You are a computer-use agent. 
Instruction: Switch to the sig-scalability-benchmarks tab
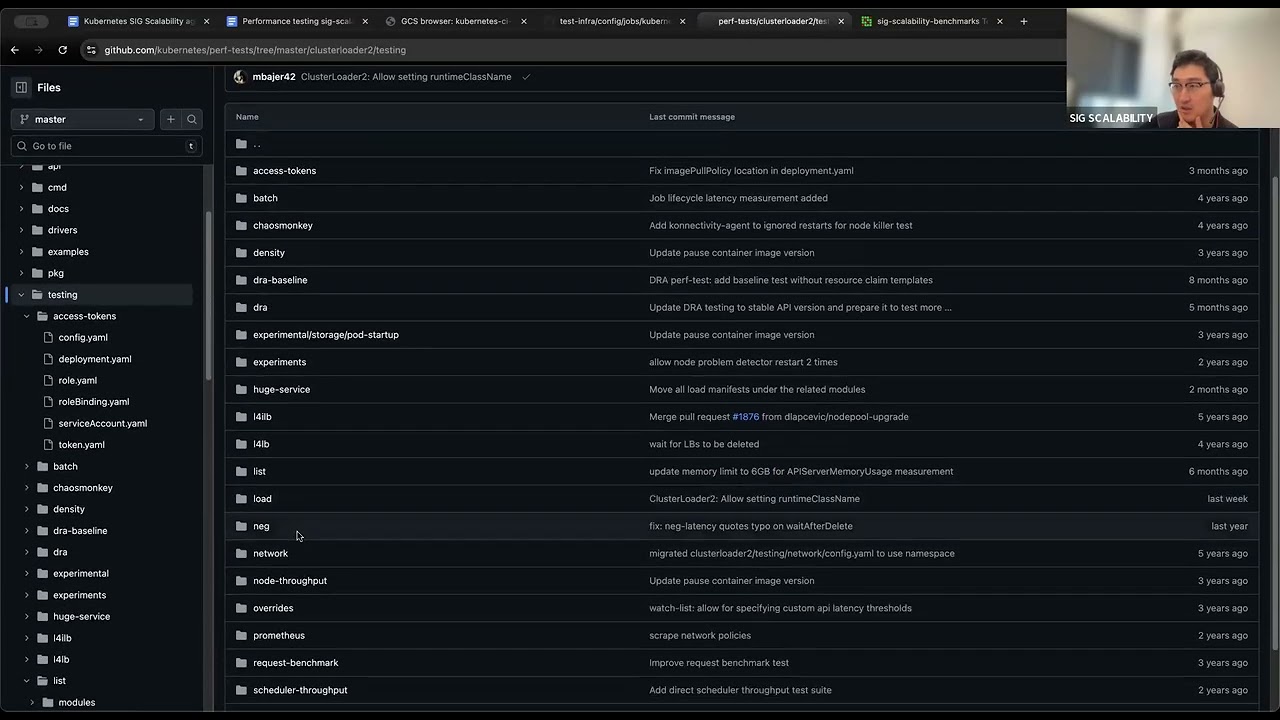pyautogui.click(x=932, y=21)
